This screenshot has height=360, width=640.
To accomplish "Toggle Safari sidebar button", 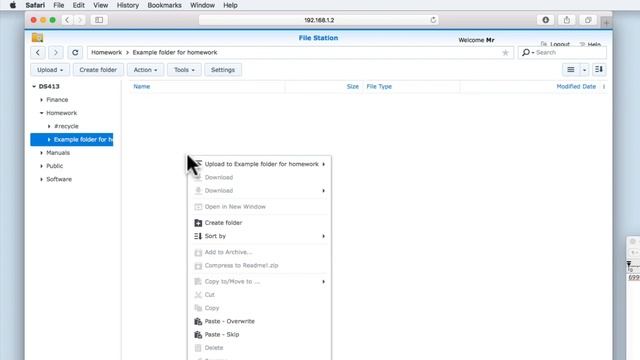I will (x=99, y=20).
